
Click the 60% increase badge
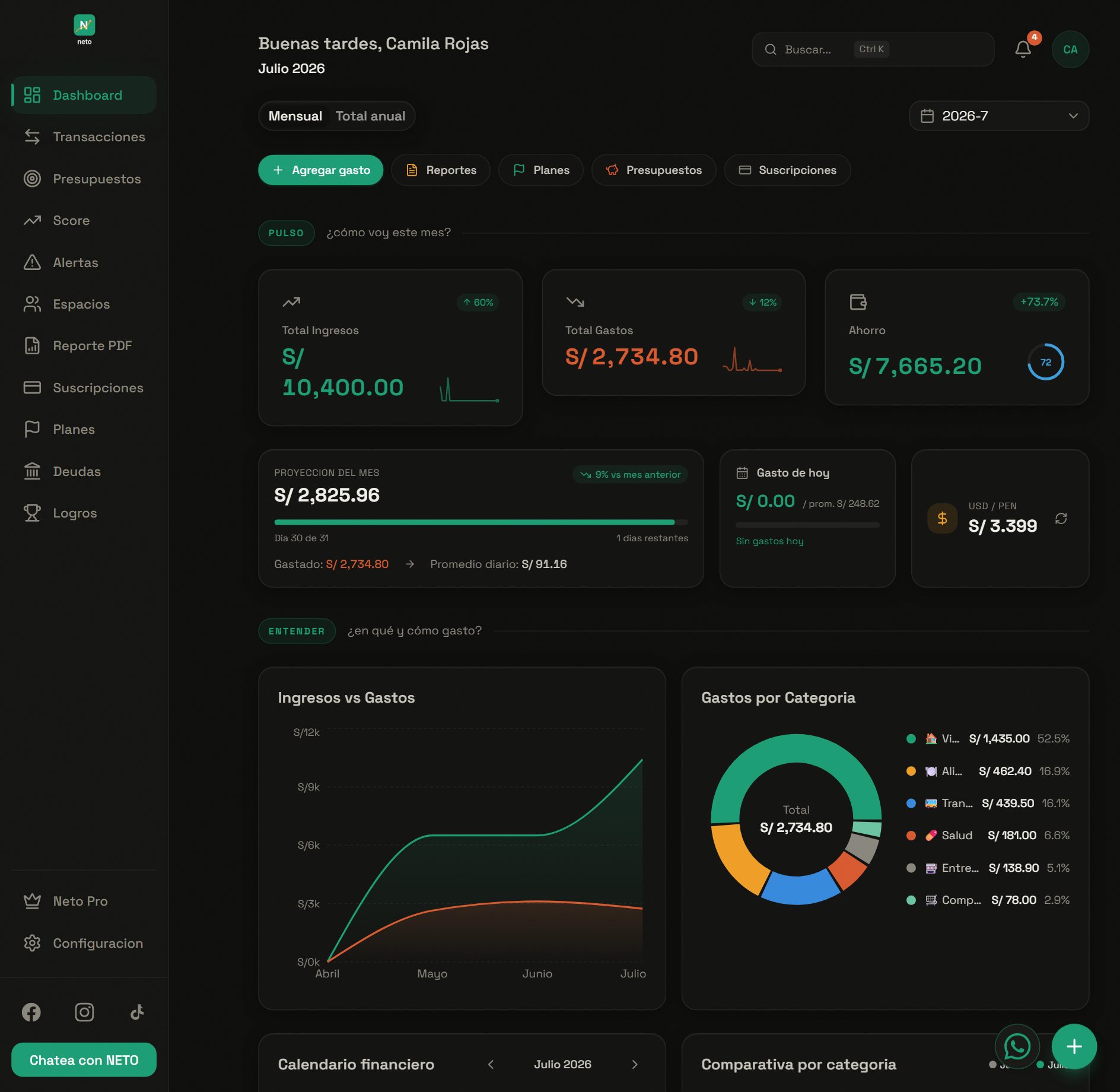[x=478, y=302]
